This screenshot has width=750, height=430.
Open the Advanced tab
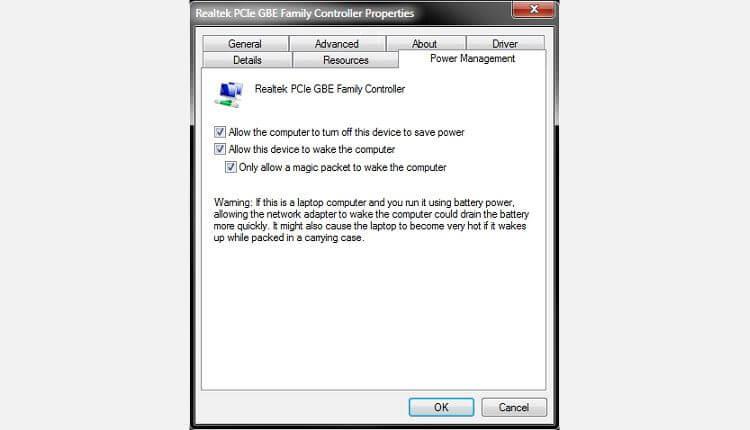point(337,44)
